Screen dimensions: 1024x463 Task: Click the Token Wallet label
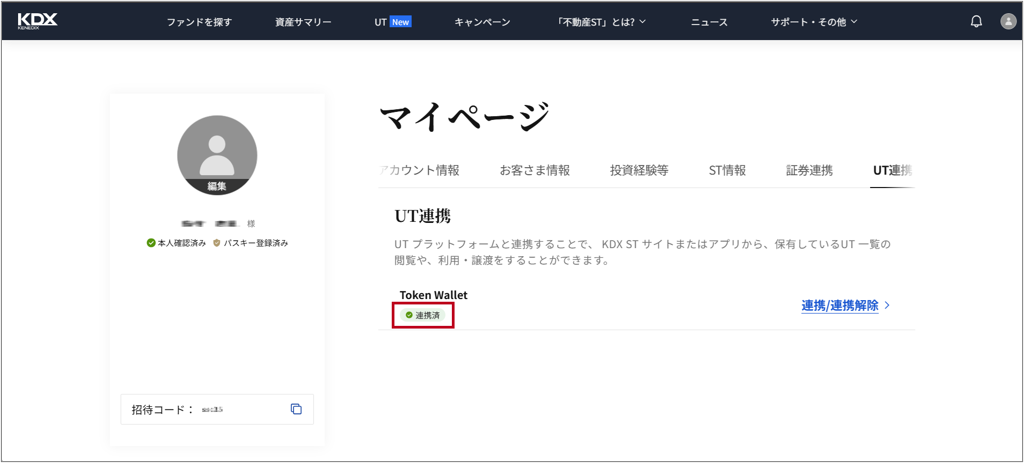pyautogui.click(x=434, y=295)
